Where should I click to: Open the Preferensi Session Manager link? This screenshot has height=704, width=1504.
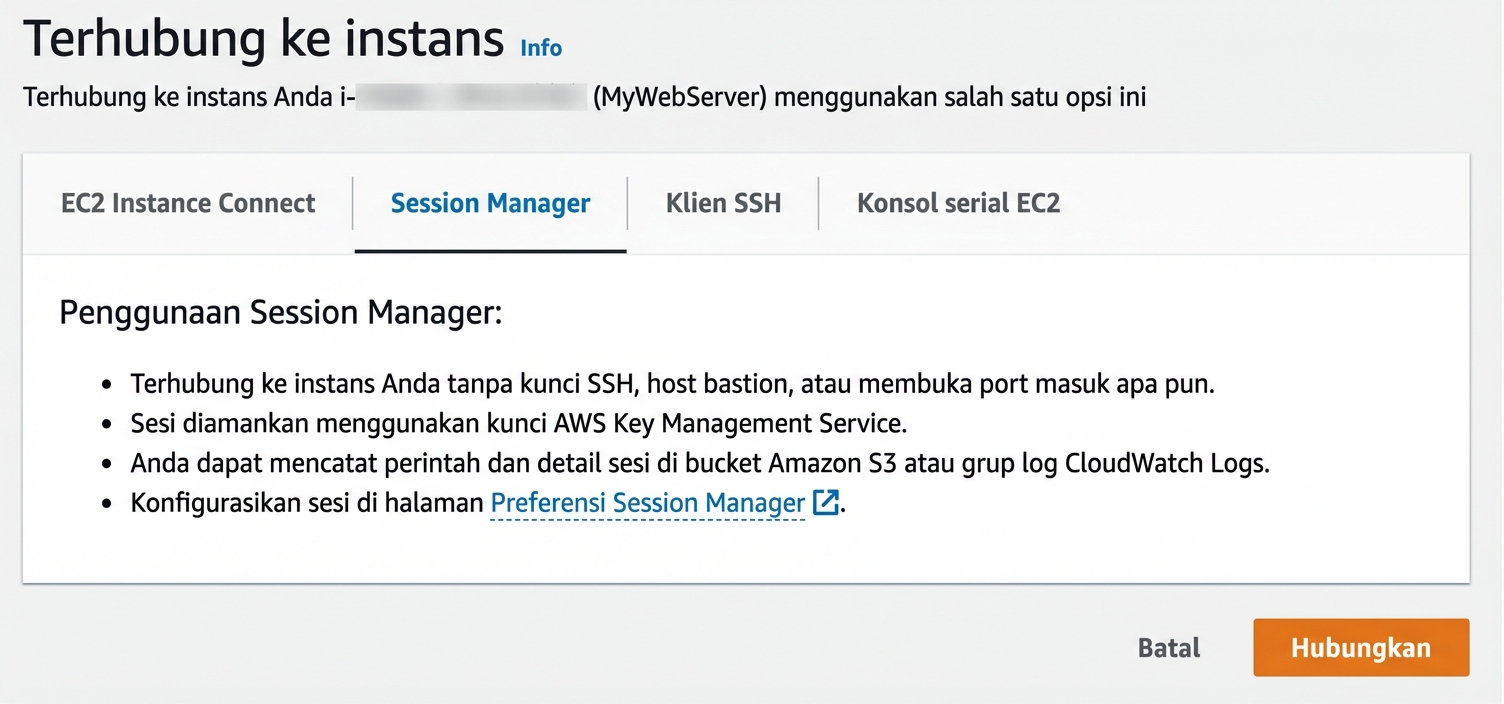(x=645, y=503)
